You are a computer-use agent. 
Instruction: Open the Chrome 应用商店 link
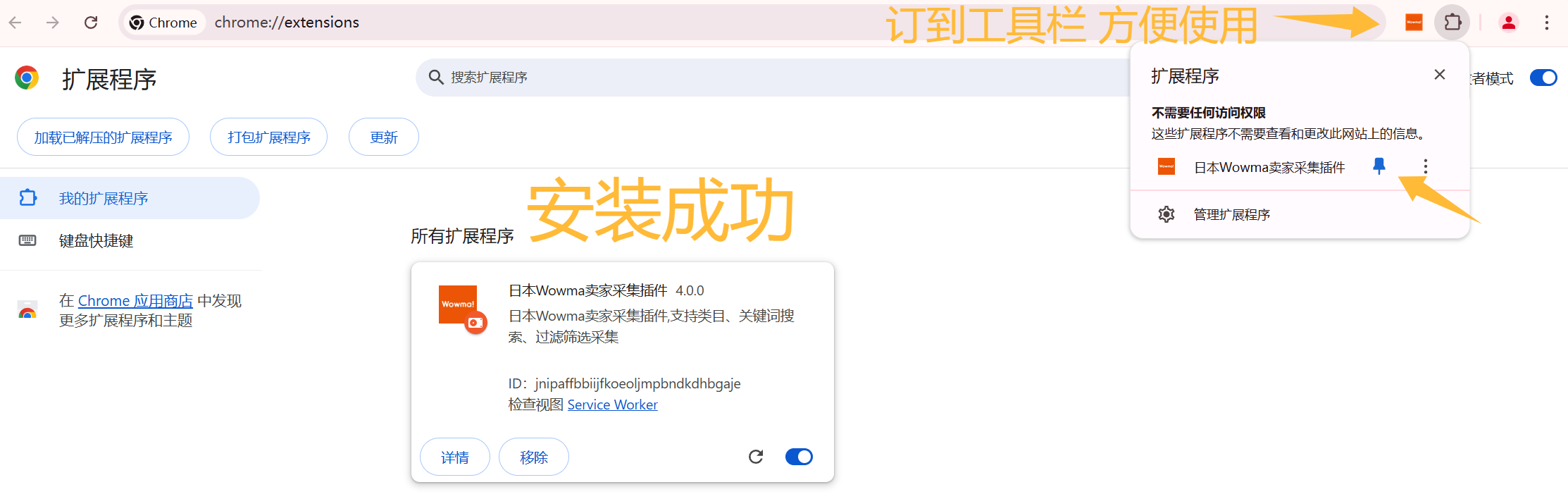point(135,301)
